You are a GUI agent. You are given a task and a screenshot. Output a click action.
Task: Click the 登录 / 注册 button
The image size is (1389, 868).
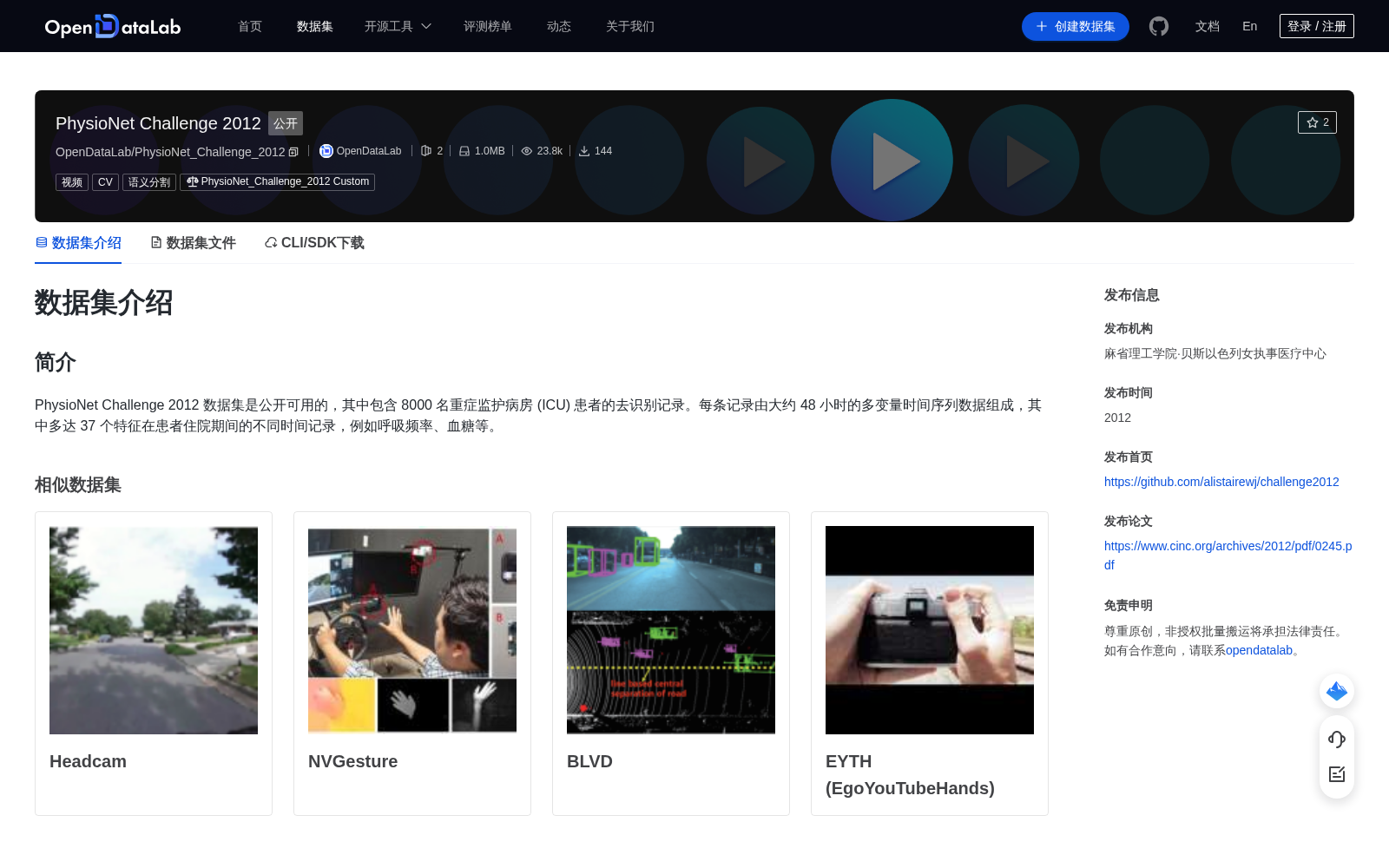click(x=1317, y=26)
